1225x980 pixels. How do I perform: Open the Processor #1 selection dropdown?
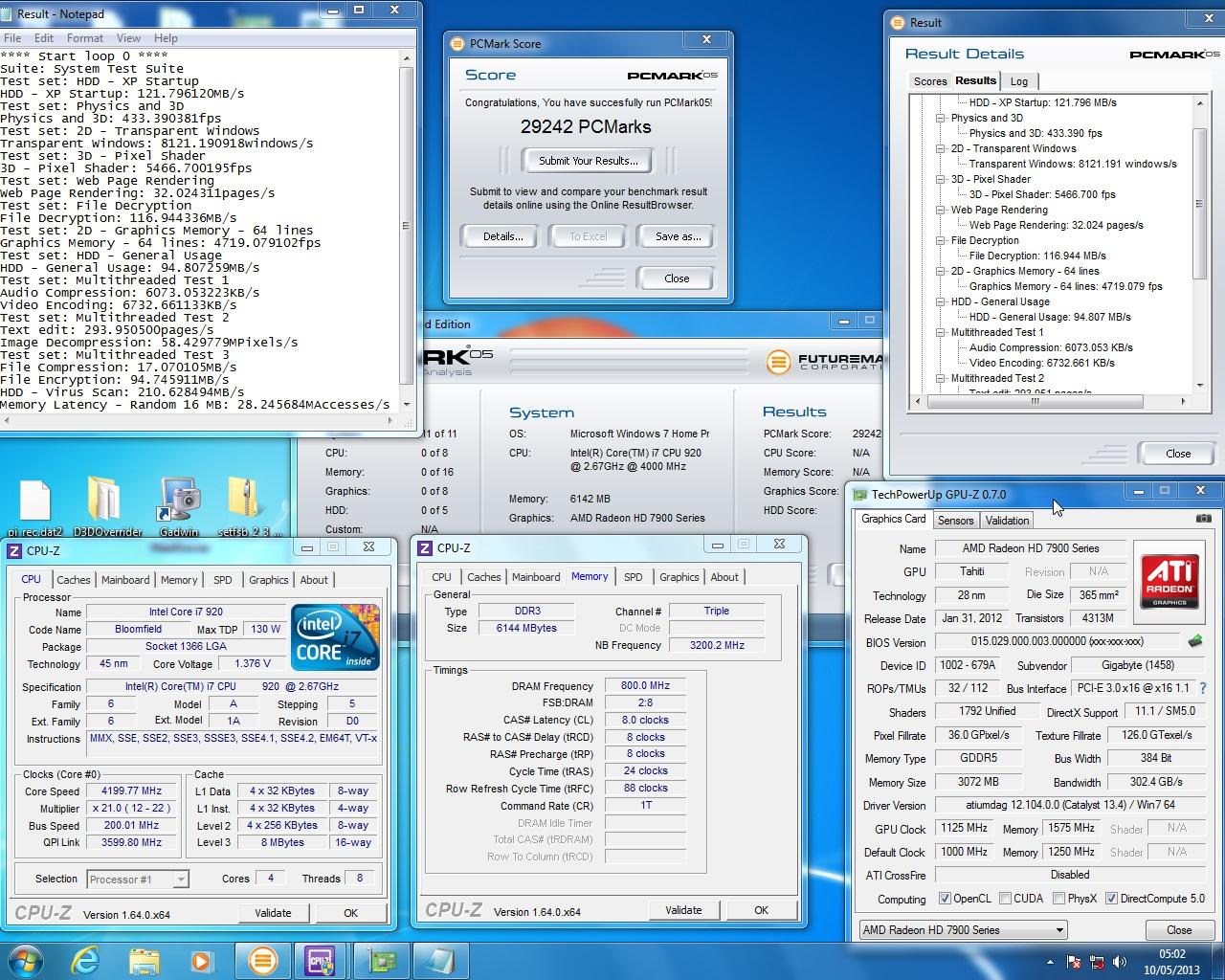137,879
